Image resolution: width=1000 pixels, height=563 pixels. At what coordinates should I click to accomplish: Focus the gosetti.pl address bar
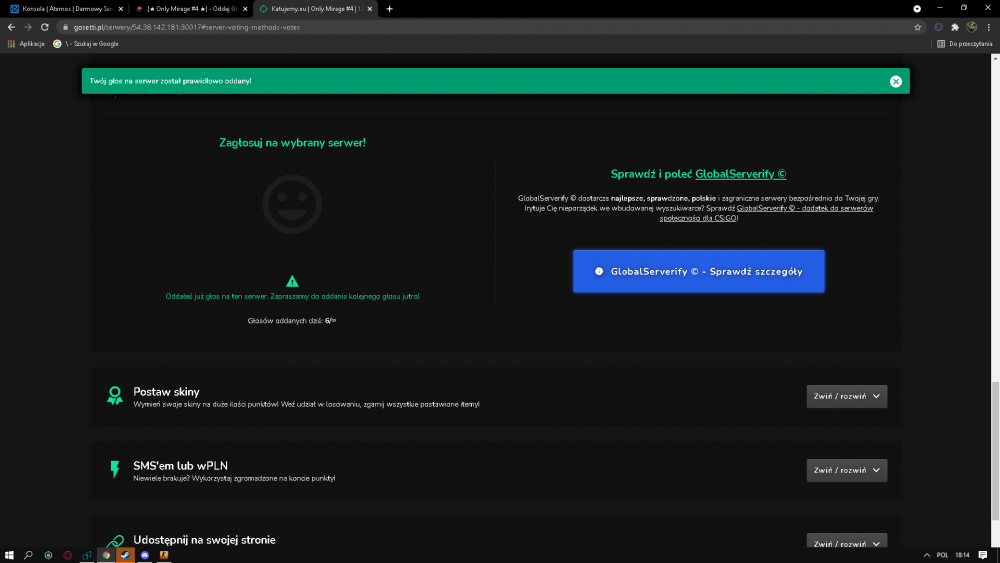pos(485,27)
